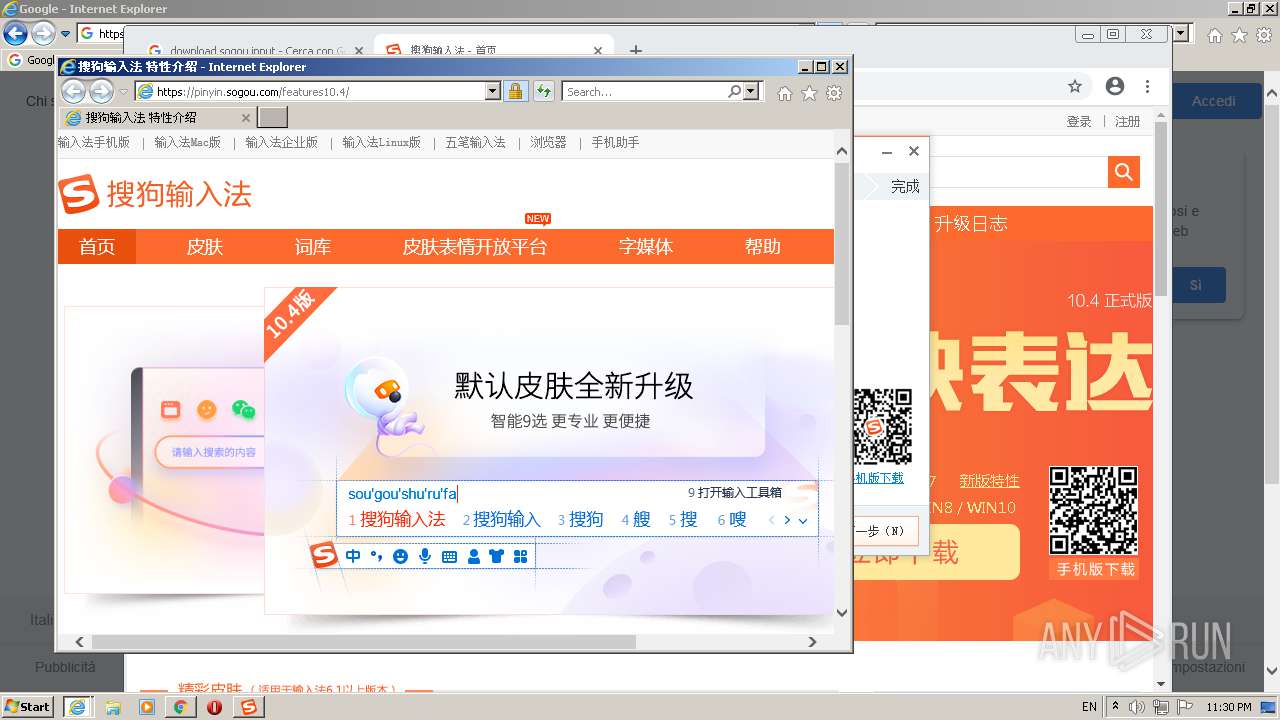Open the skin T-shirt icon on the input toolbar

[496, 556]
